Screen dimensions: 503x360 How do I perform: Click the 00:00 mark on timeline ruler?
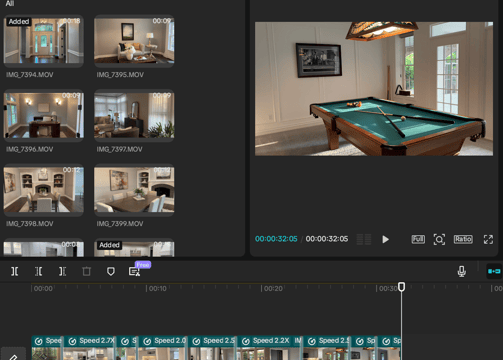[43, 289]
